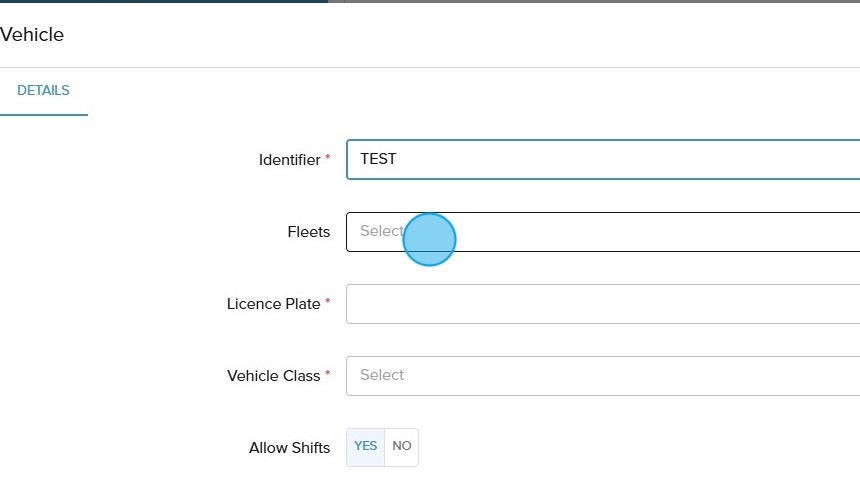The height and width of the screenshot is (481, 860).
Task: Click the Fleets field label
Action: [x=308, y=232]
